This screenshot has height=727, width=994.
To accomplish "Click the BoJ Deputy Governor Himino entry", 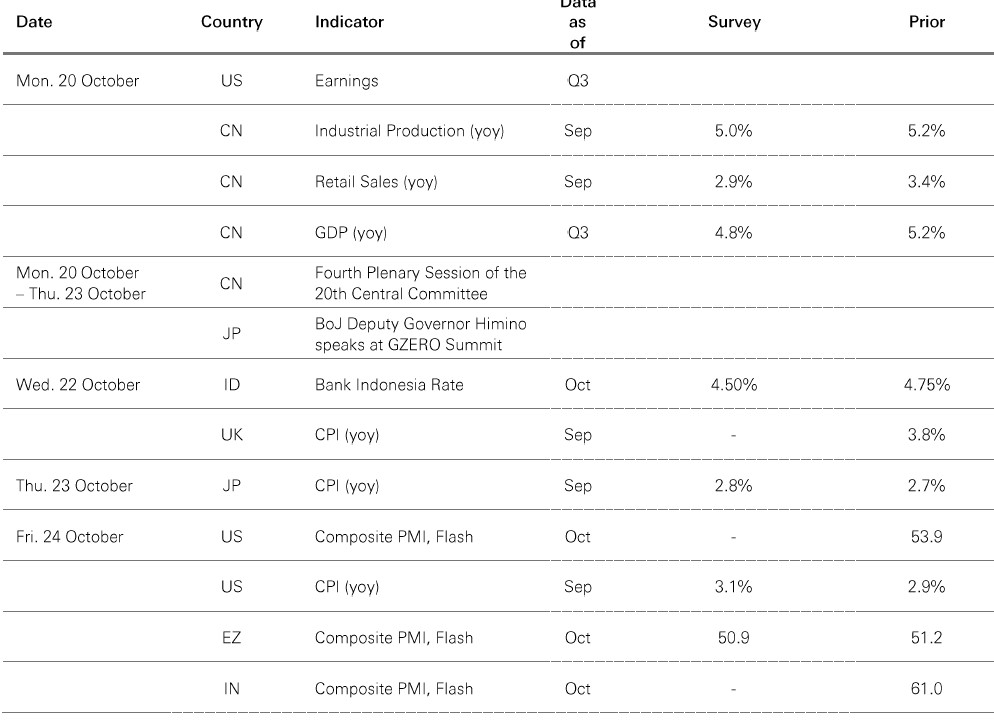I will [x=420, y=334].
